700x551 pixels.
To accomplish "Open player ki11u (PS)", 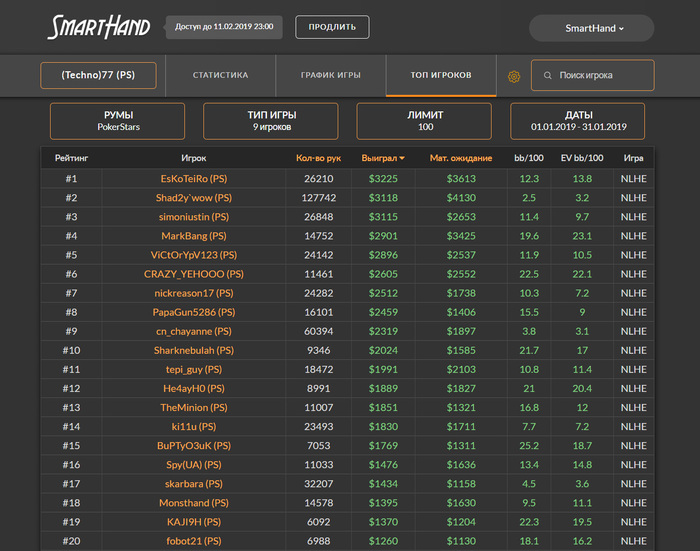I will 194,427.
